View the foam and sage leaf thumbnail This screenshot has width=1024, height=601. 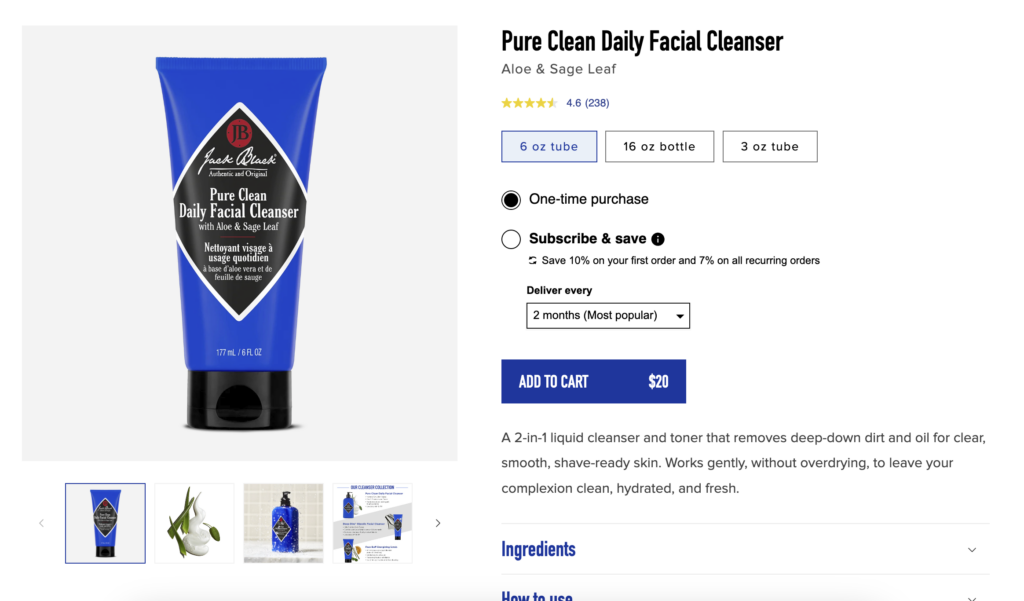pyautogui.click(x=194, y=523)
